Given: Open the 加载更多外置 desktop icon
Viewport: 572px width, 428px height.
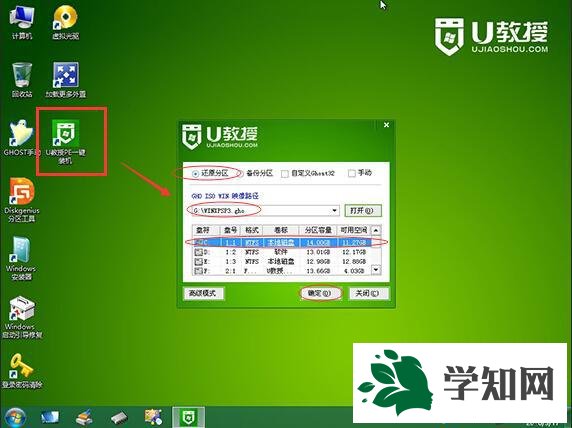Looking at the screenshot, I should [x=66, y=80].
